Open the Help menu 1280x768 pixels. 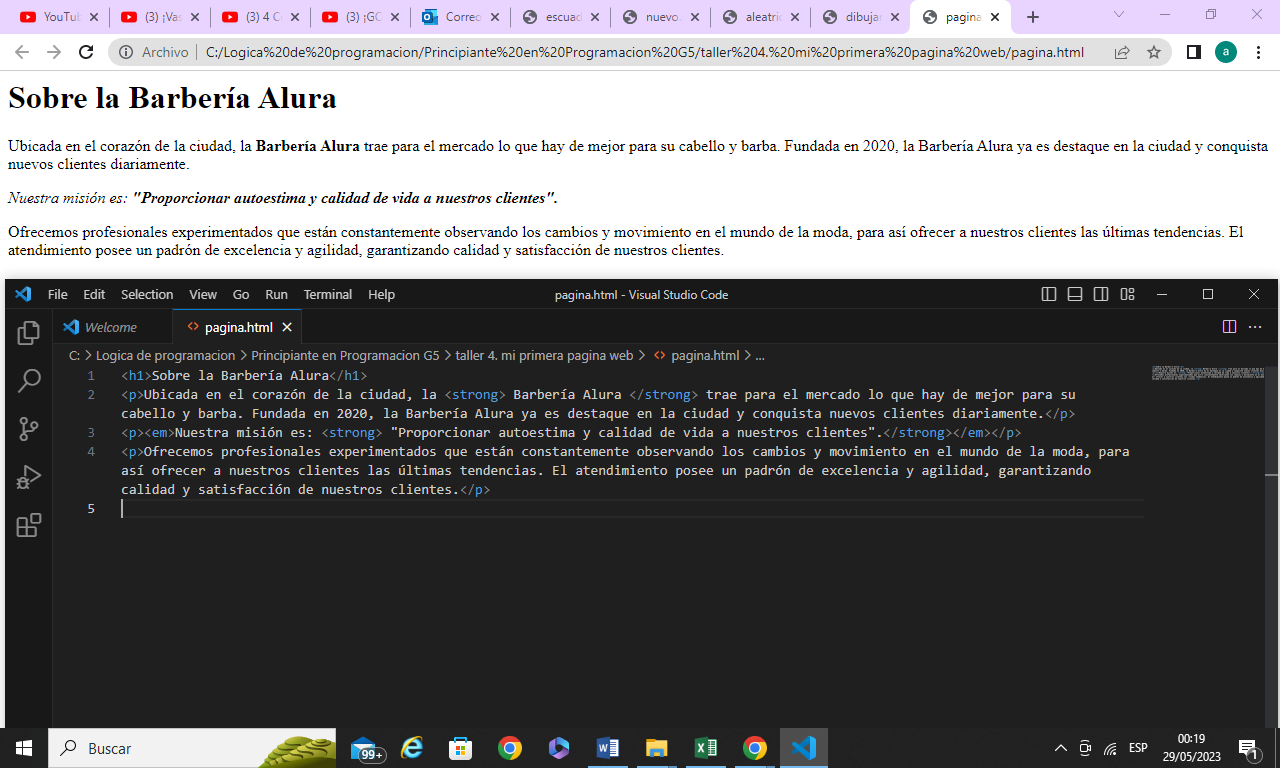click(x=381, y=294)
